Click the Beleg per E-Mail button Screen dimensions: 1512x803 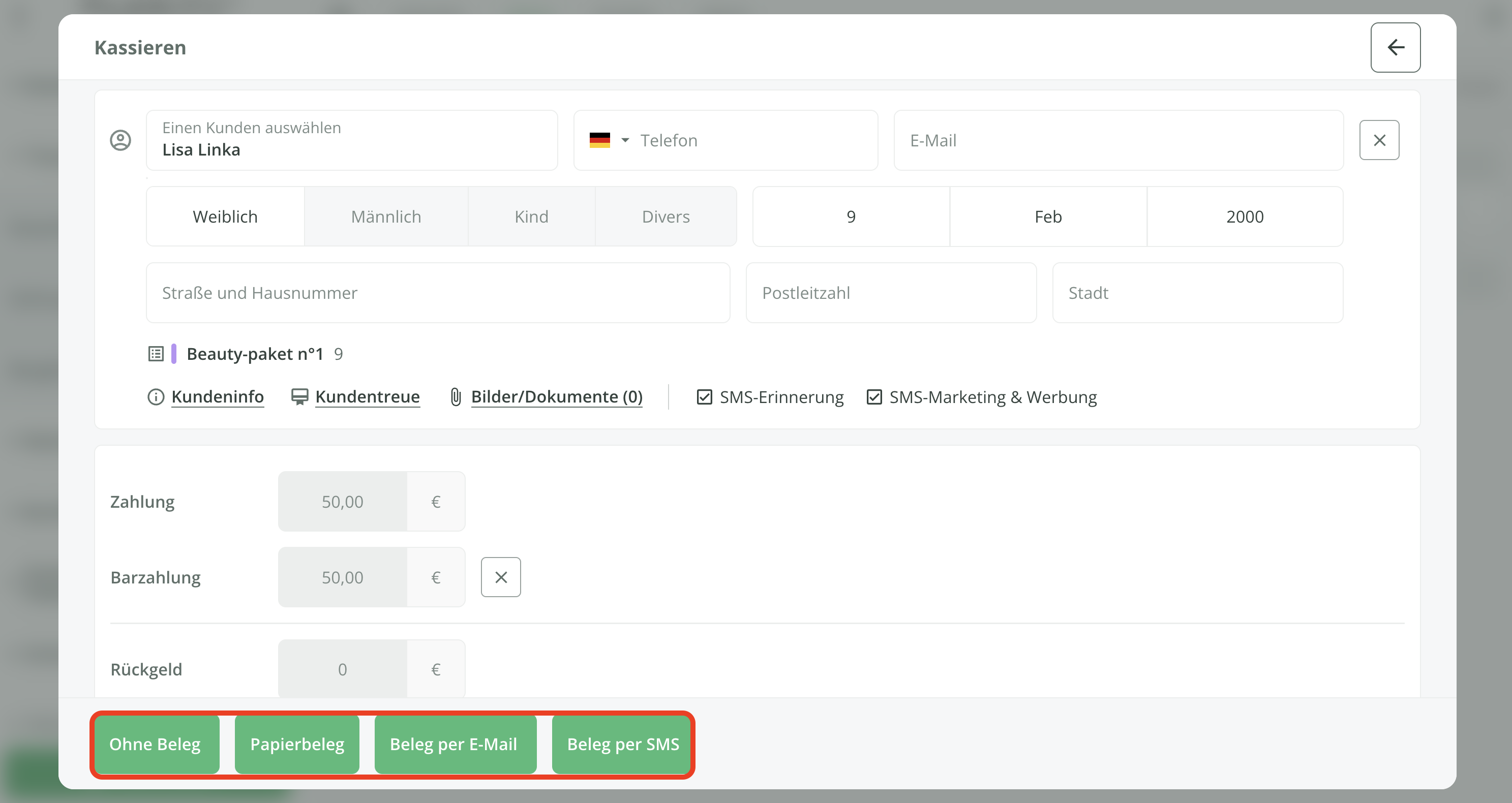[x=453, y=744]
